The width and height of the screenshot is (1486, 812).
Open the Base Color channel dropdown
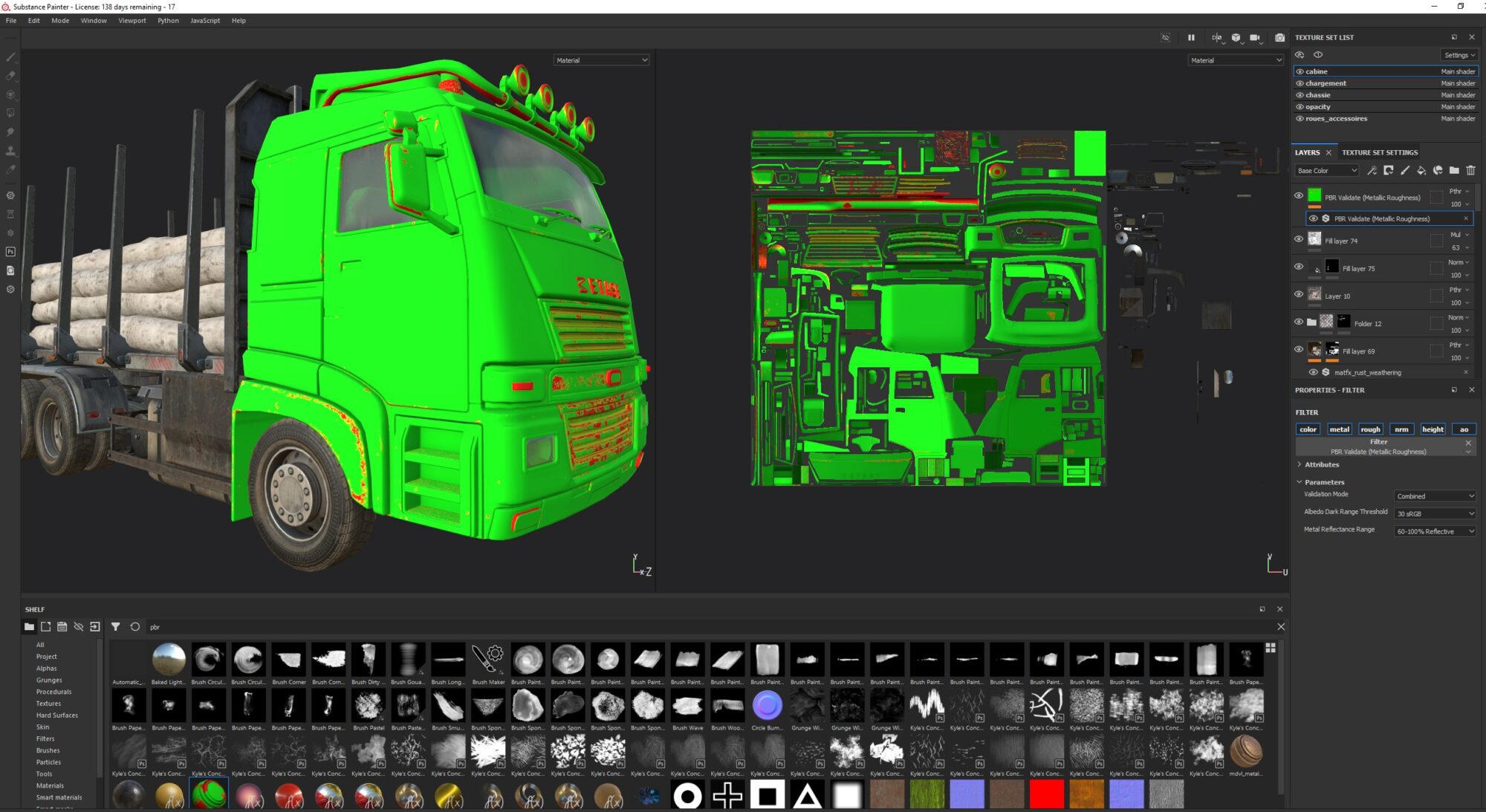1327,171
